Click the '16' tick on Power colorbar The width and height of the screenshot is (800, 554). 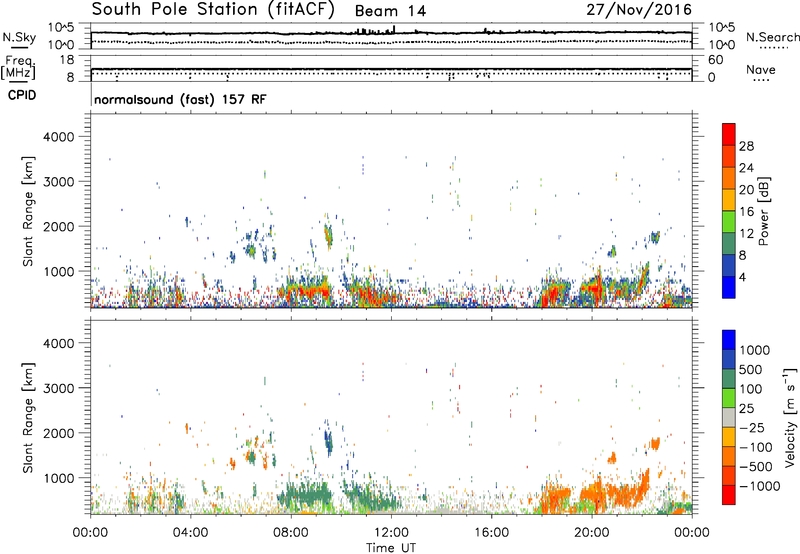click(x=746, y=212)
